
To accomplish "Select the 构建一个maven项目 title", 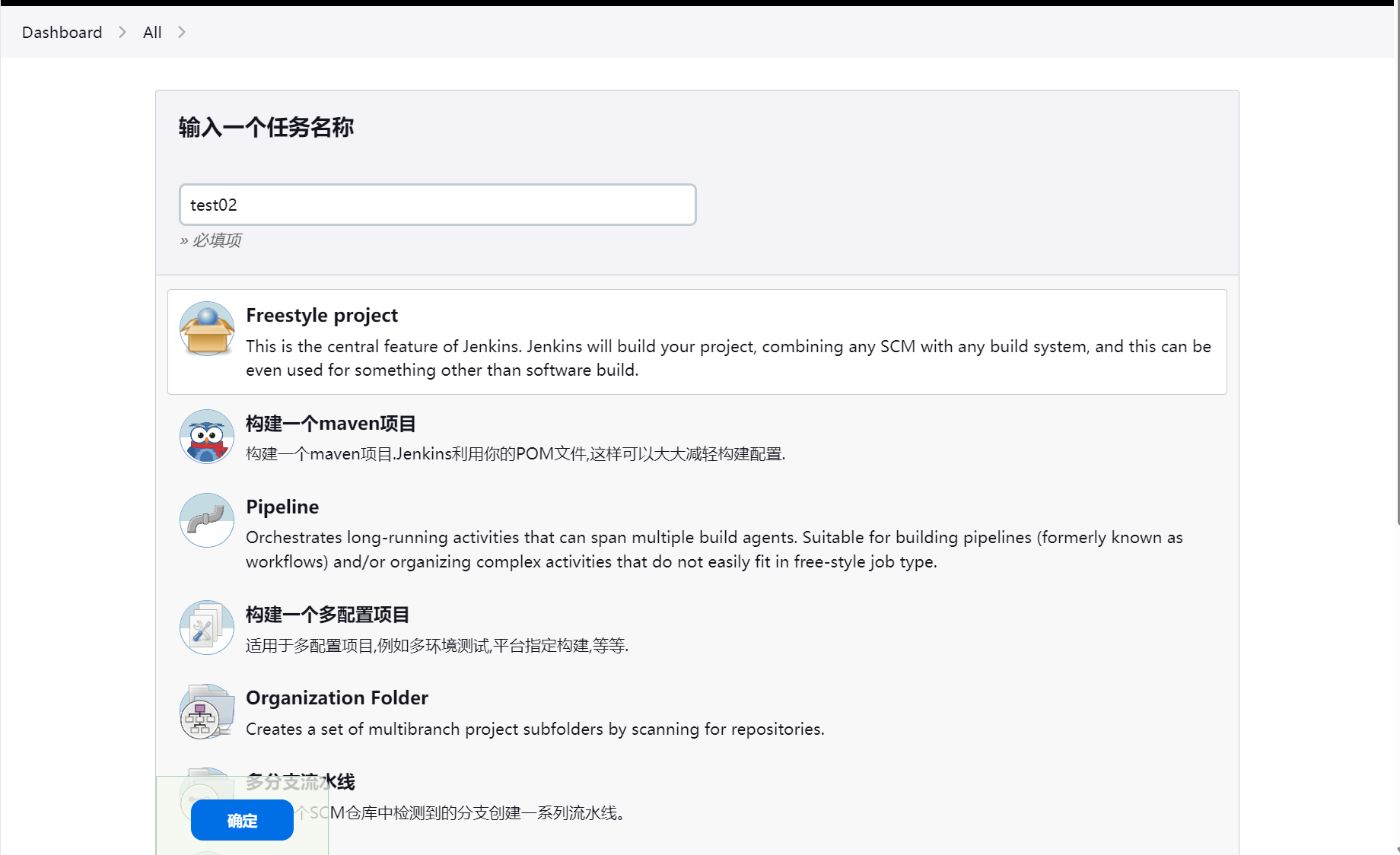I will 331,423.
